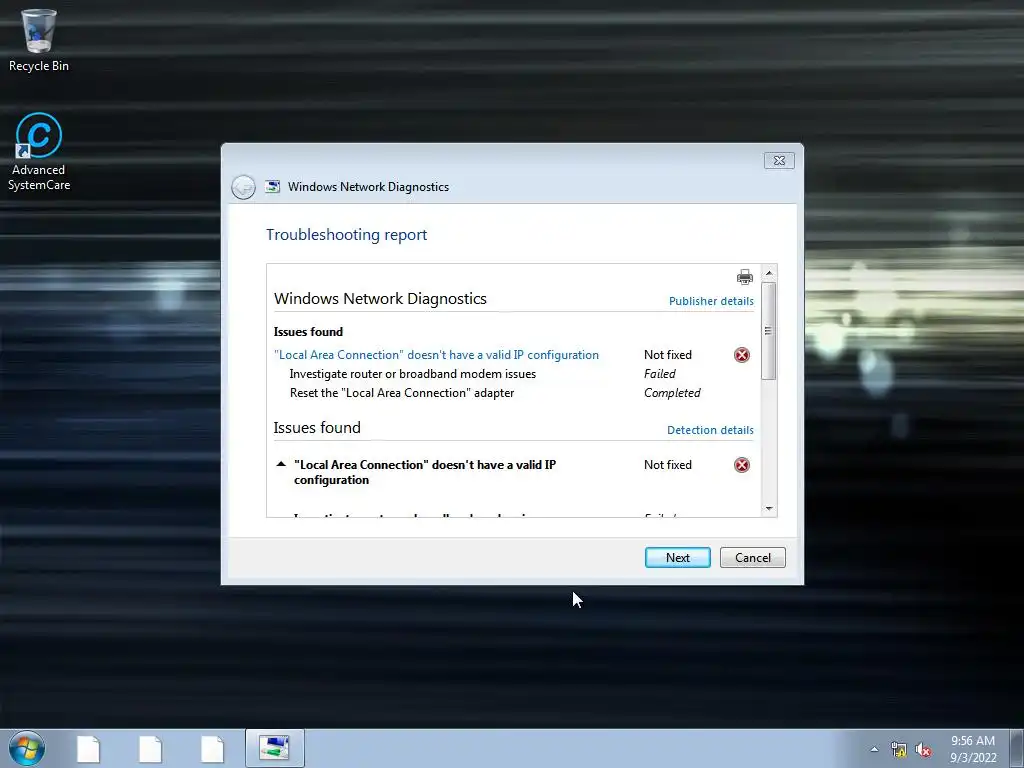Click the Show desktop strip at the taskbar end

click(1017, 748)
